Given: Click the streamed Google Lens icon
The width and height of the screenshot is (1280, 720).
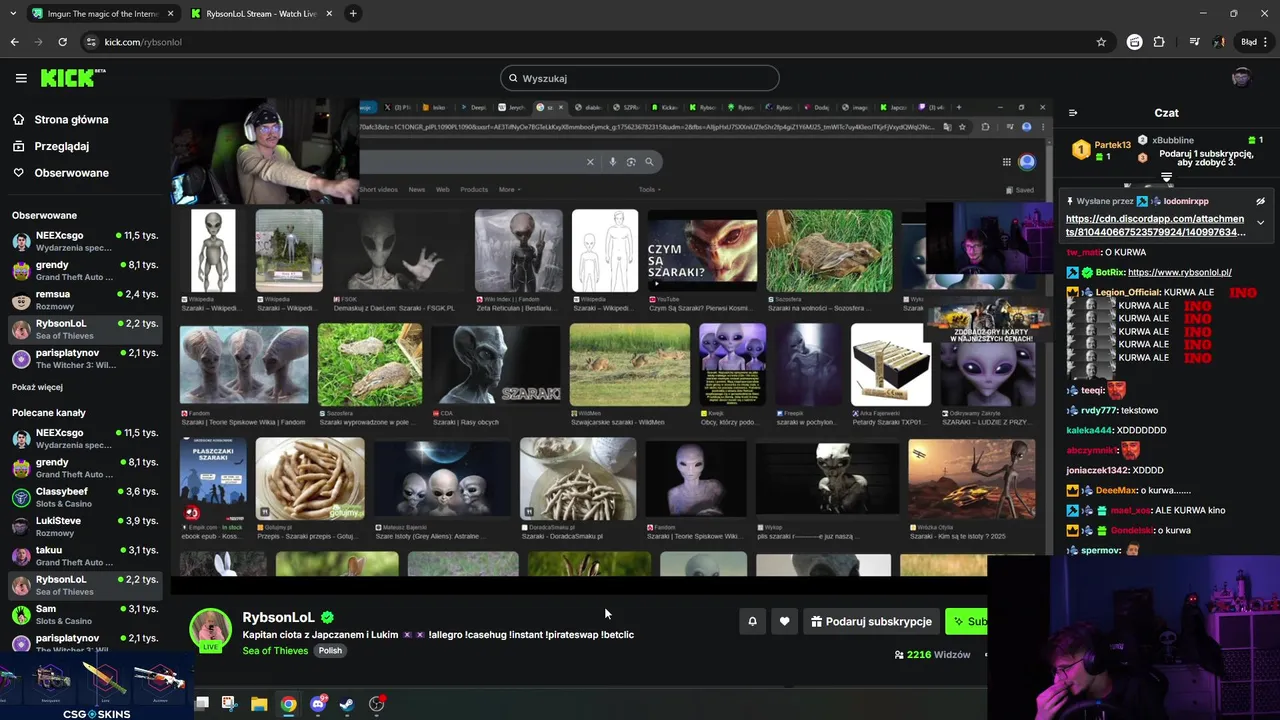Looking at the screenshot, I should pos(631,162).
